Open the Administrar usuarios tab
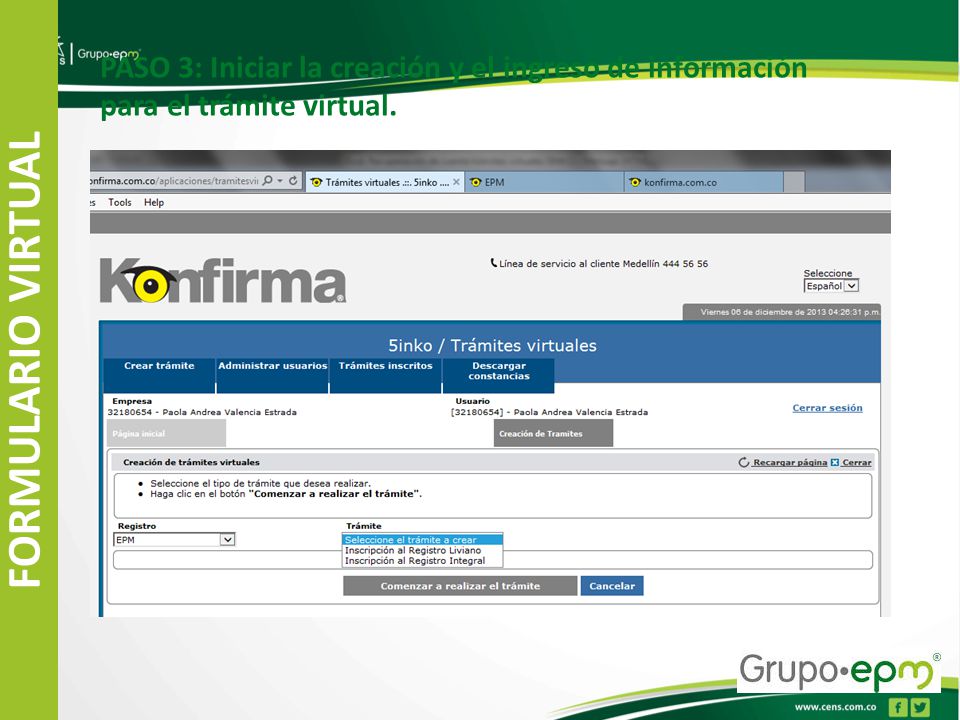 pos(272,375)
